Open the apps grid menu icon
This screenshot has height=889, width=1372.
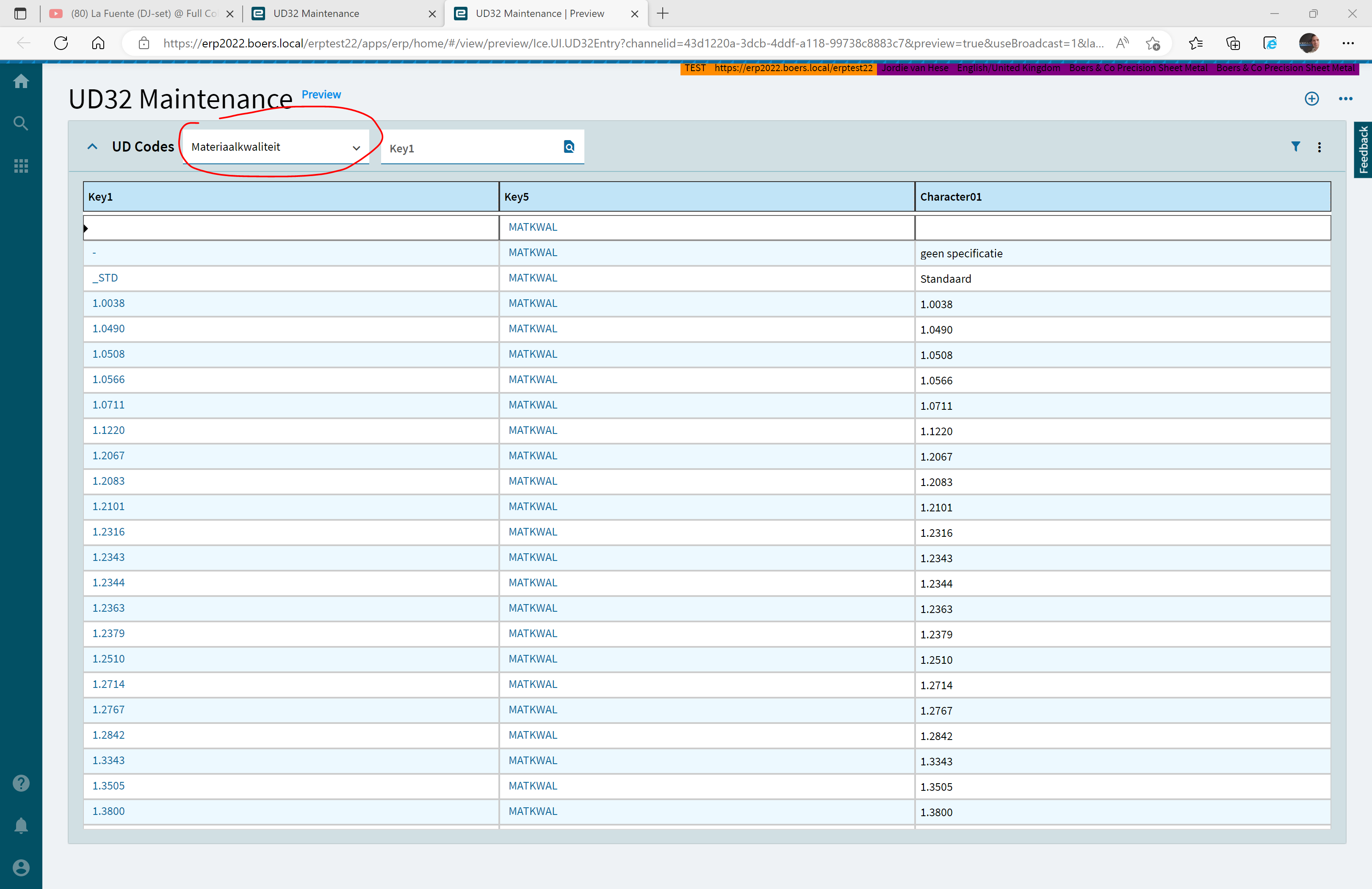tap(21, 166)
